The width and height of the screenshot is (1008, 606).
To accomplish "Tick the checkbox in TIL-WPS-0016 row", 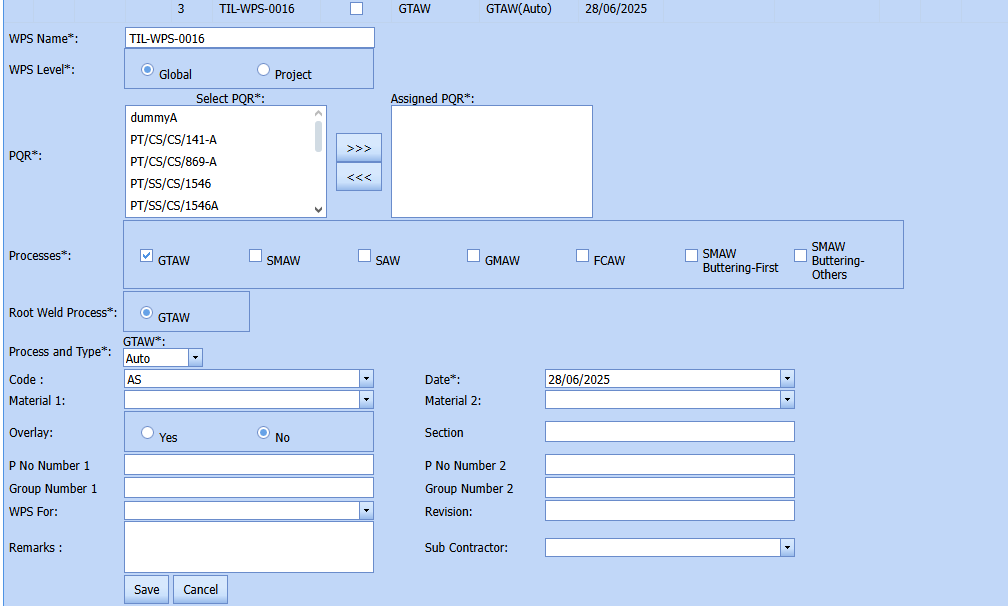I will pyautogui.click(x=356, y=9).
